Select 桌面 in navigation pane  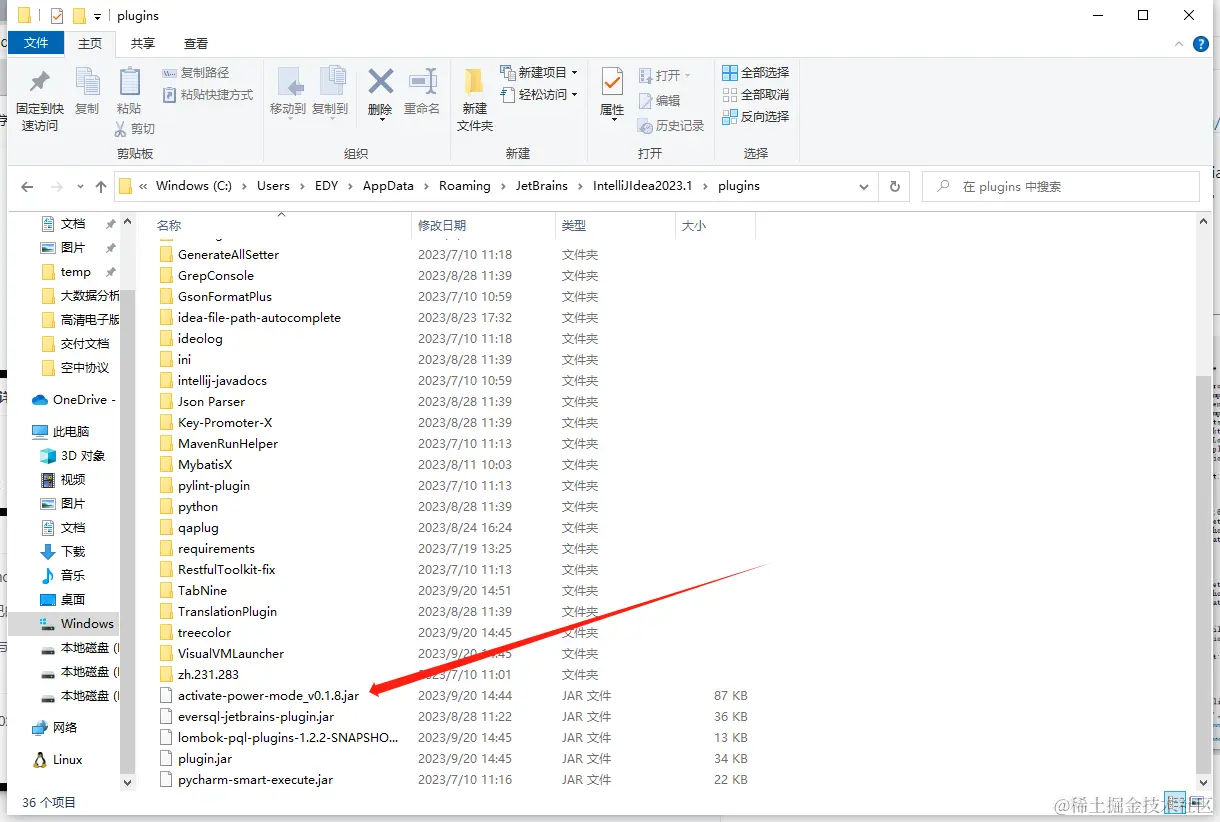point(63,600)
